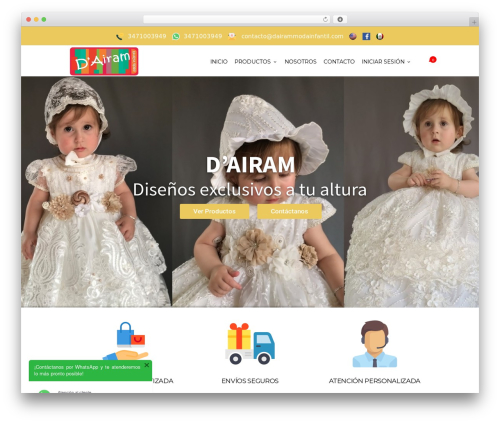Click the browser address bar

click(237, 19)
